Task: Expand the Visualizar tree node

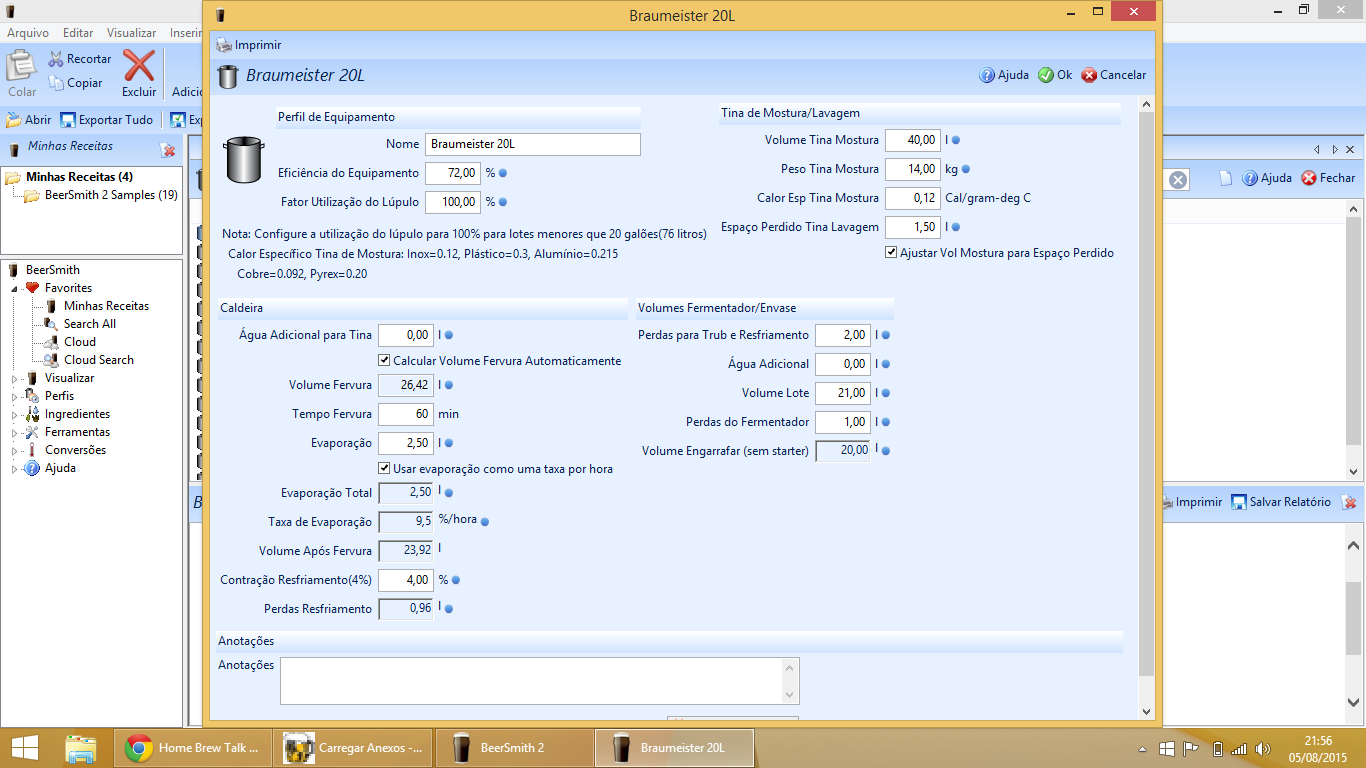Action: point(15,379)
